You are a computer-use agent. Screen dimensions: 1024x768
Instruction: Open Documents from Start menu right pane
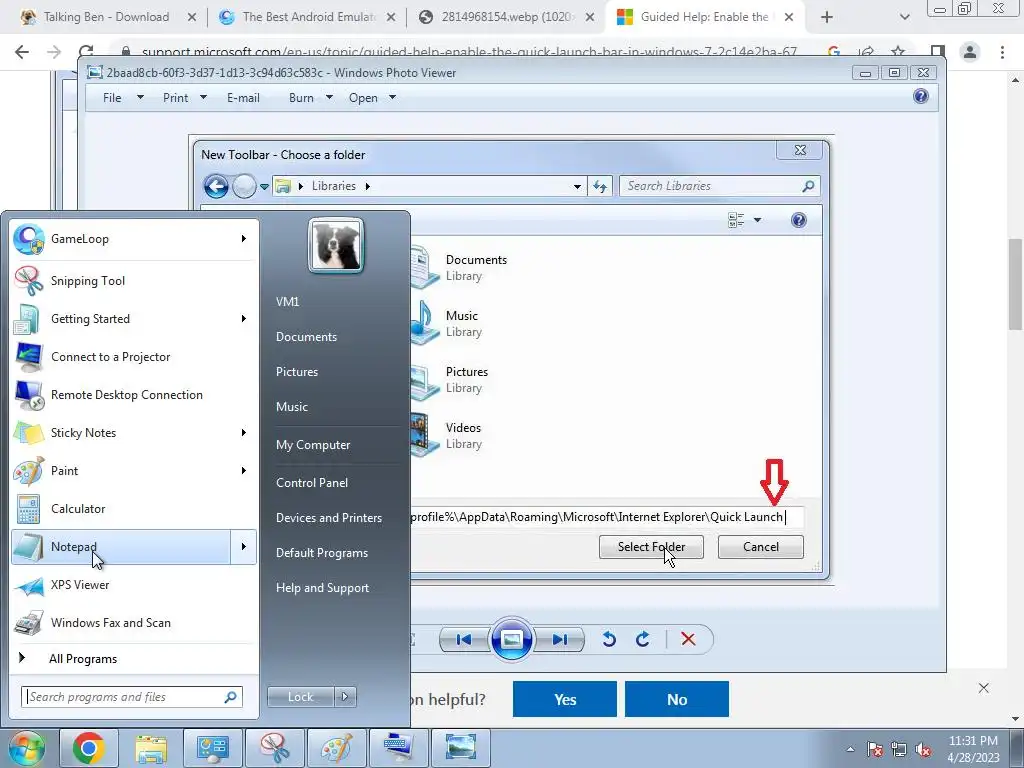306,337
